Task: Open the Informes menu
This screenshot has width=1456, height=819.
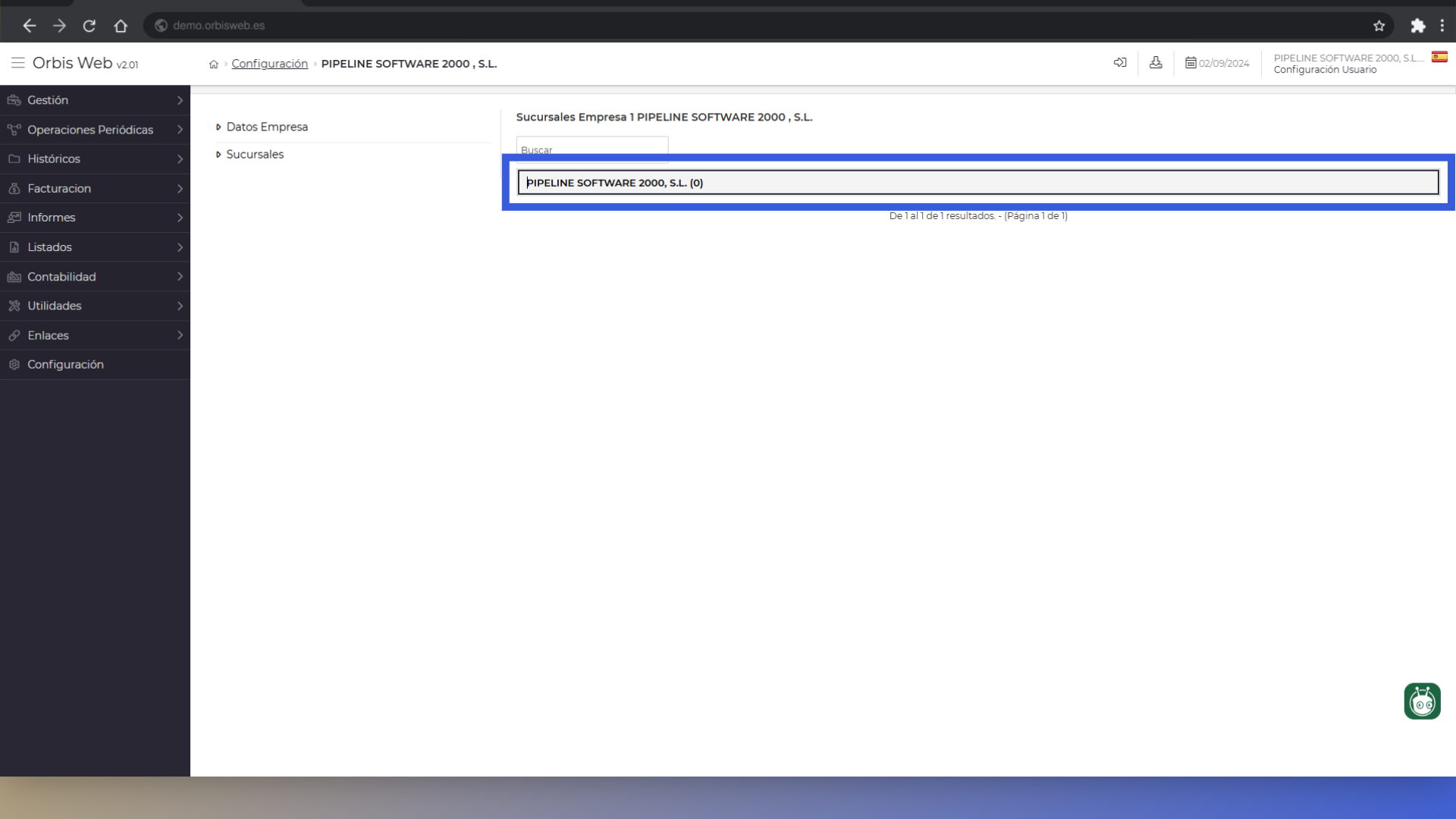Action: 95,218
